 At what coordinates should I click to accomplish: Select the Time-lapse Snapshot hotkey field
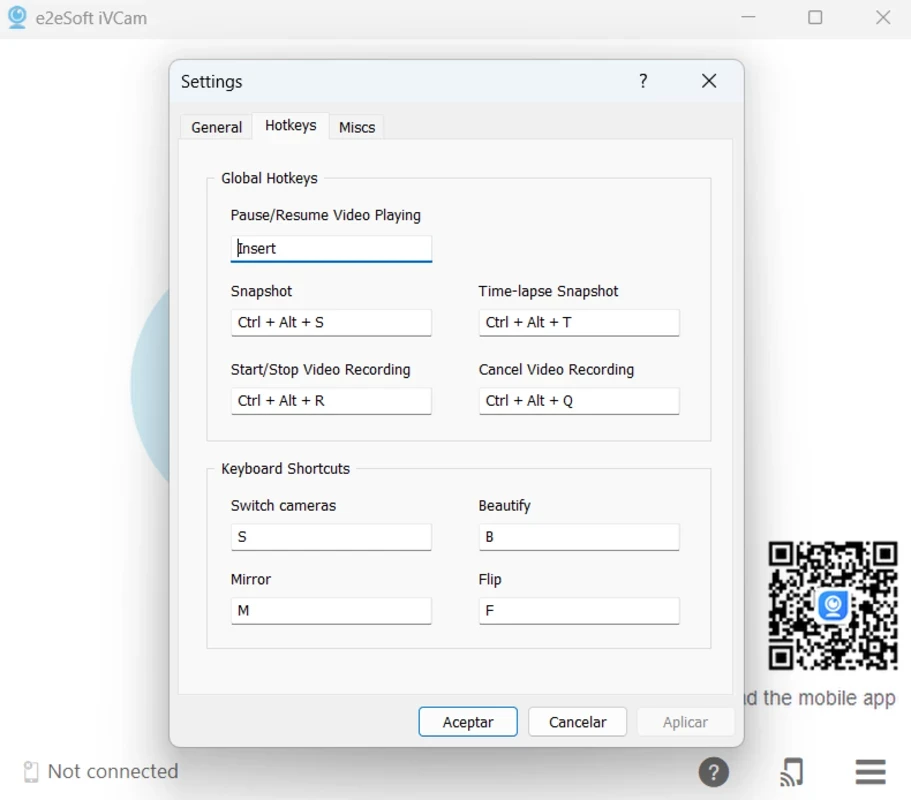(x=579, y=322)
